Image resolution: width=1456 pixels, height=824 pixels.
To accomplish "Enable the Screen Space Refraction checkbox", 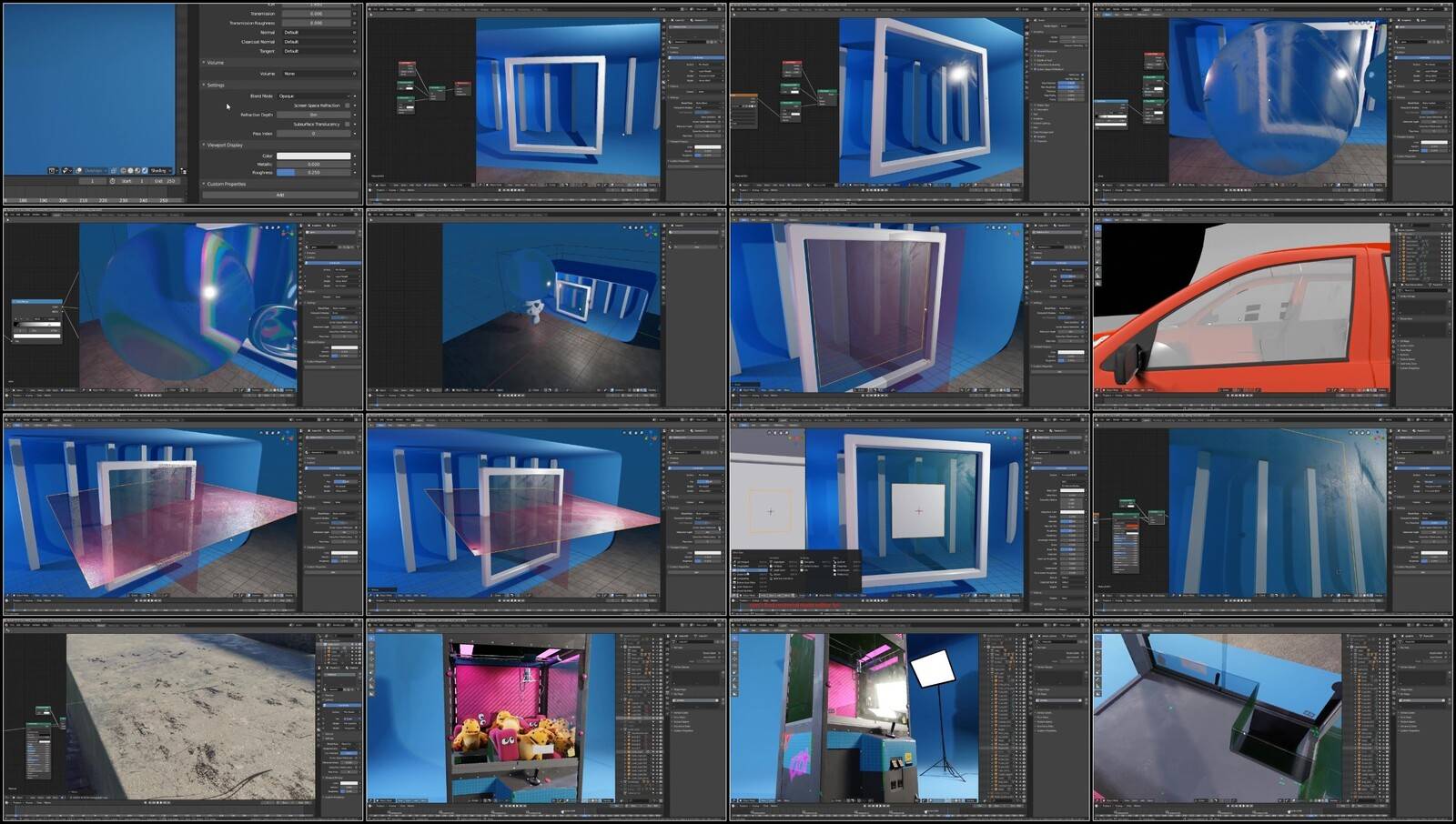I will pyautogui.click(x=347, y=106).
